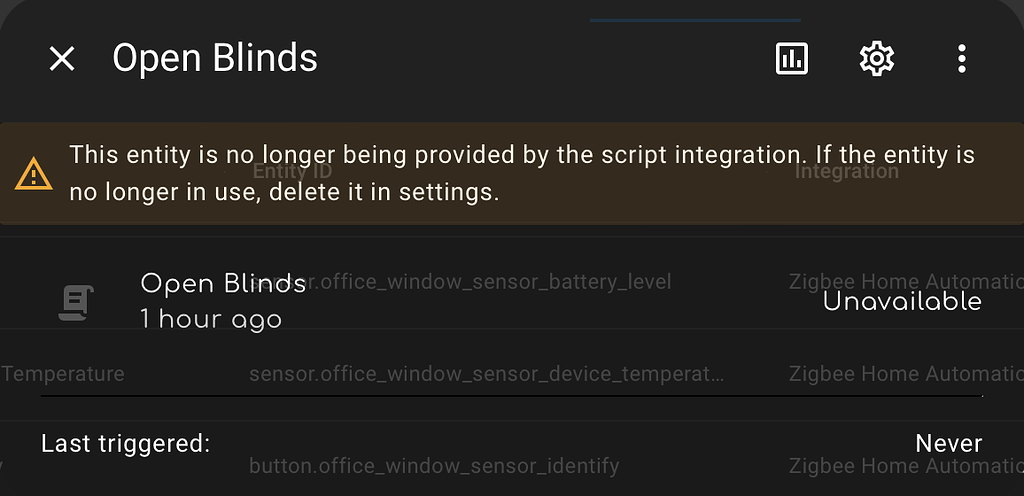This screenshot has width=1024, height=496.
Task: Select the Open Blinds entity name in the row
Action: pyautogui.click(x=222, y=283)
